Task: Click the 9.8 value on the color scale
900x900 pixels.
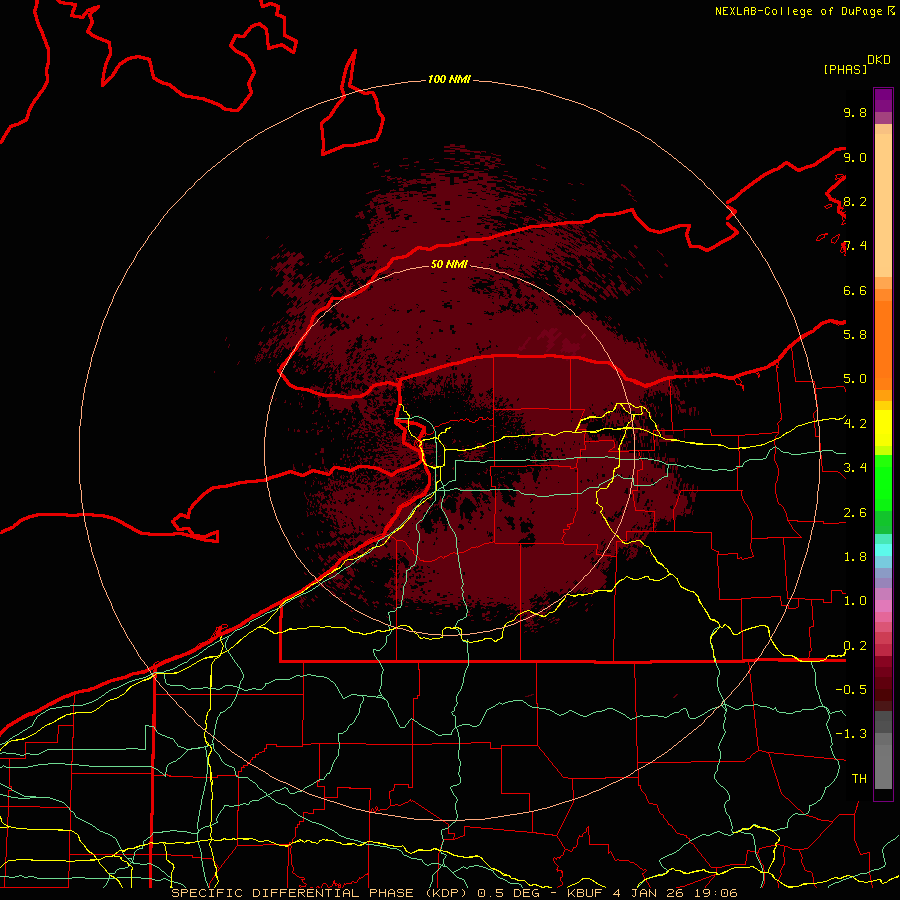Action: (x=855, y=112)
